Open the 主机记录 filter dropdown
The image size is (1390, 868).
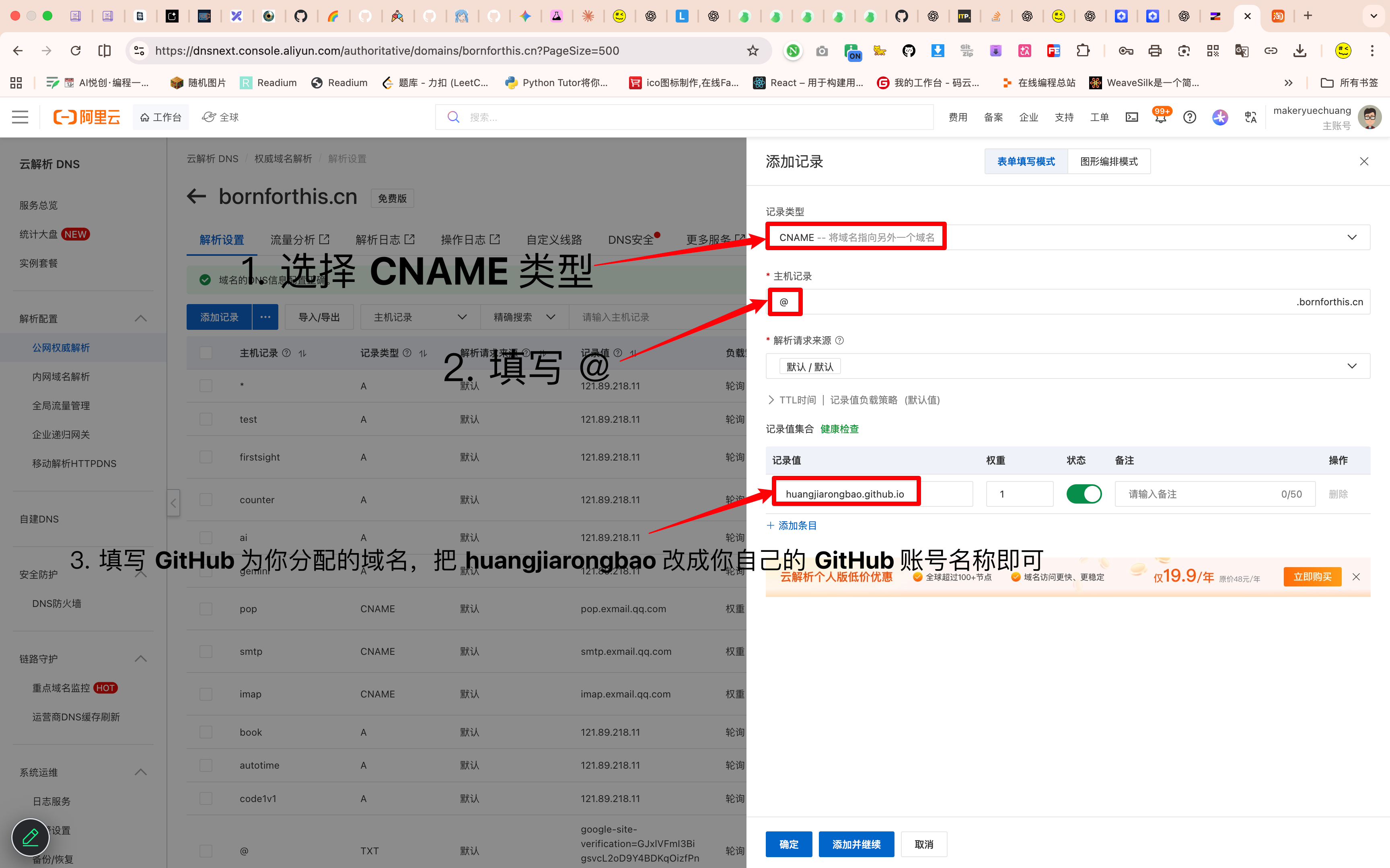pos(419,317)
